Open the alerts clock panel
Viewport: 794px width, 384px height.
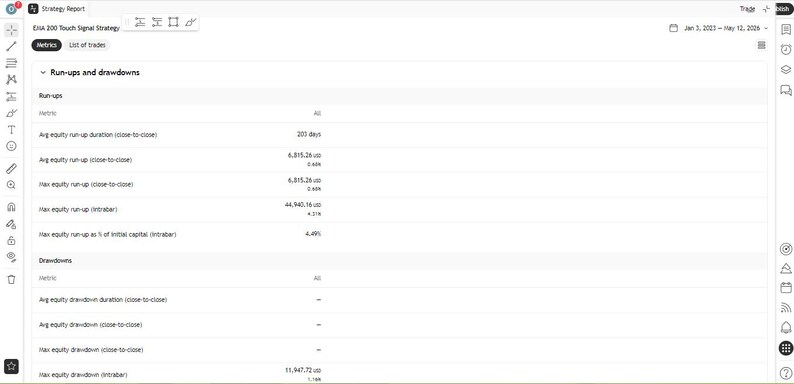[786, 49]
